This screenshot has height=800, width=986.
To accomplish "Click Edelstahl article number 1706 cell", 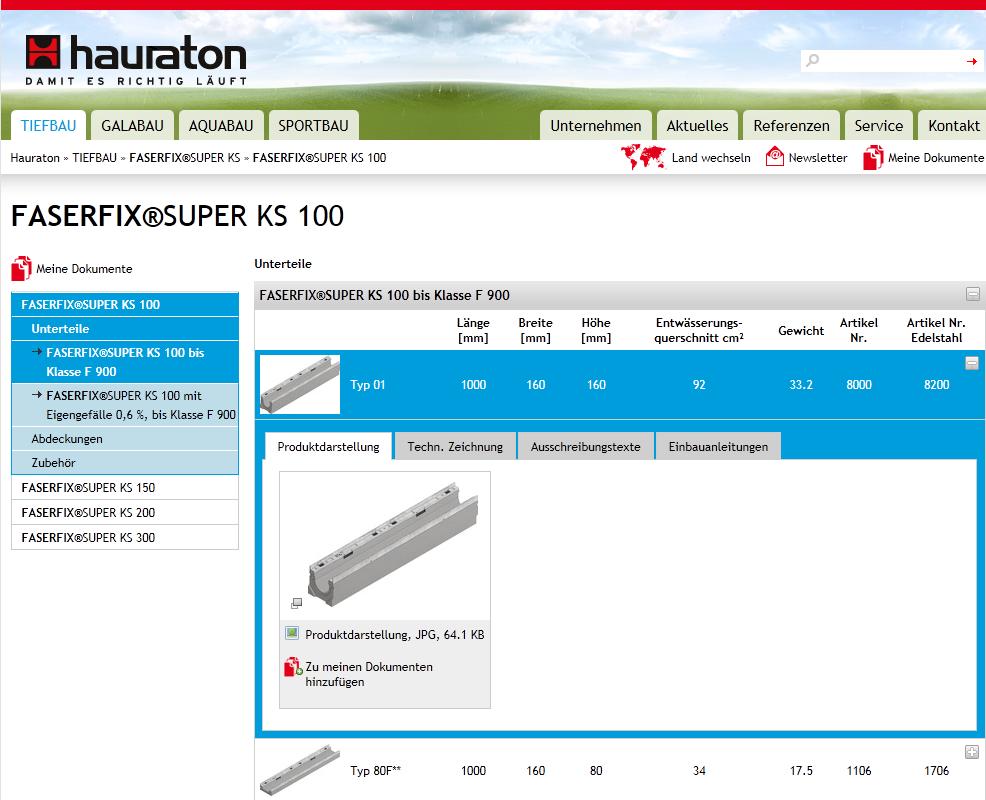I will point(936,770).
